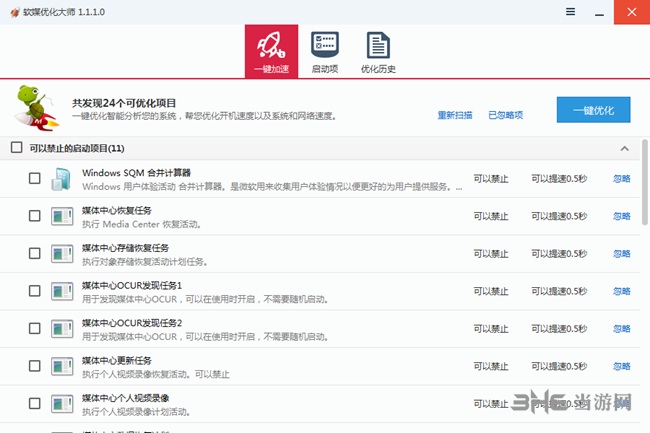Click 忽略 for 媒体中心OCUR发现任务2
This screenshot has width=650, height=433.
(622, 329)
